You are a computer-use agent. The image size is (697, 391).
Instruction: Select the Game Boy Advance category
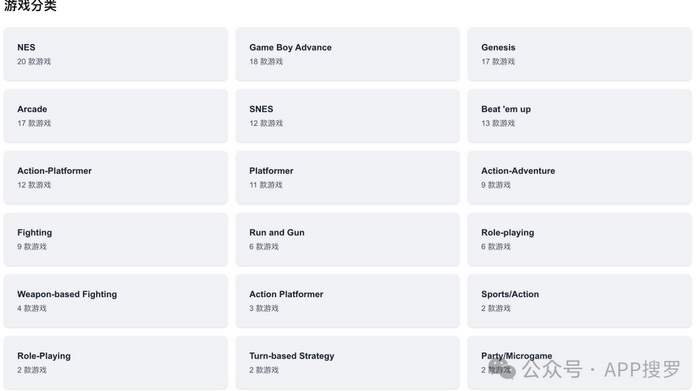point(348,54)
